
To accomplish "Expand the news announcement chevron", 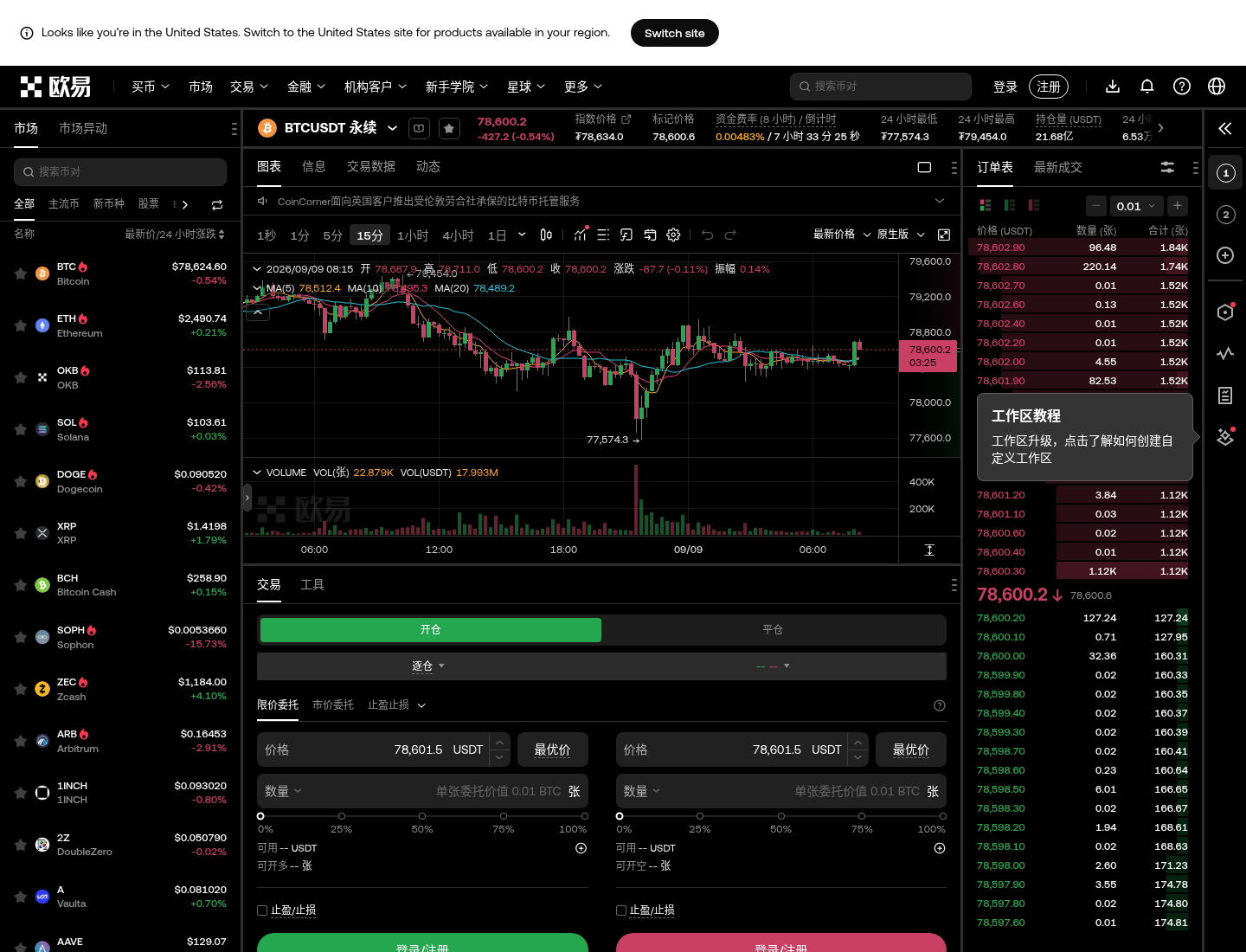I will [x=940, y=202].
